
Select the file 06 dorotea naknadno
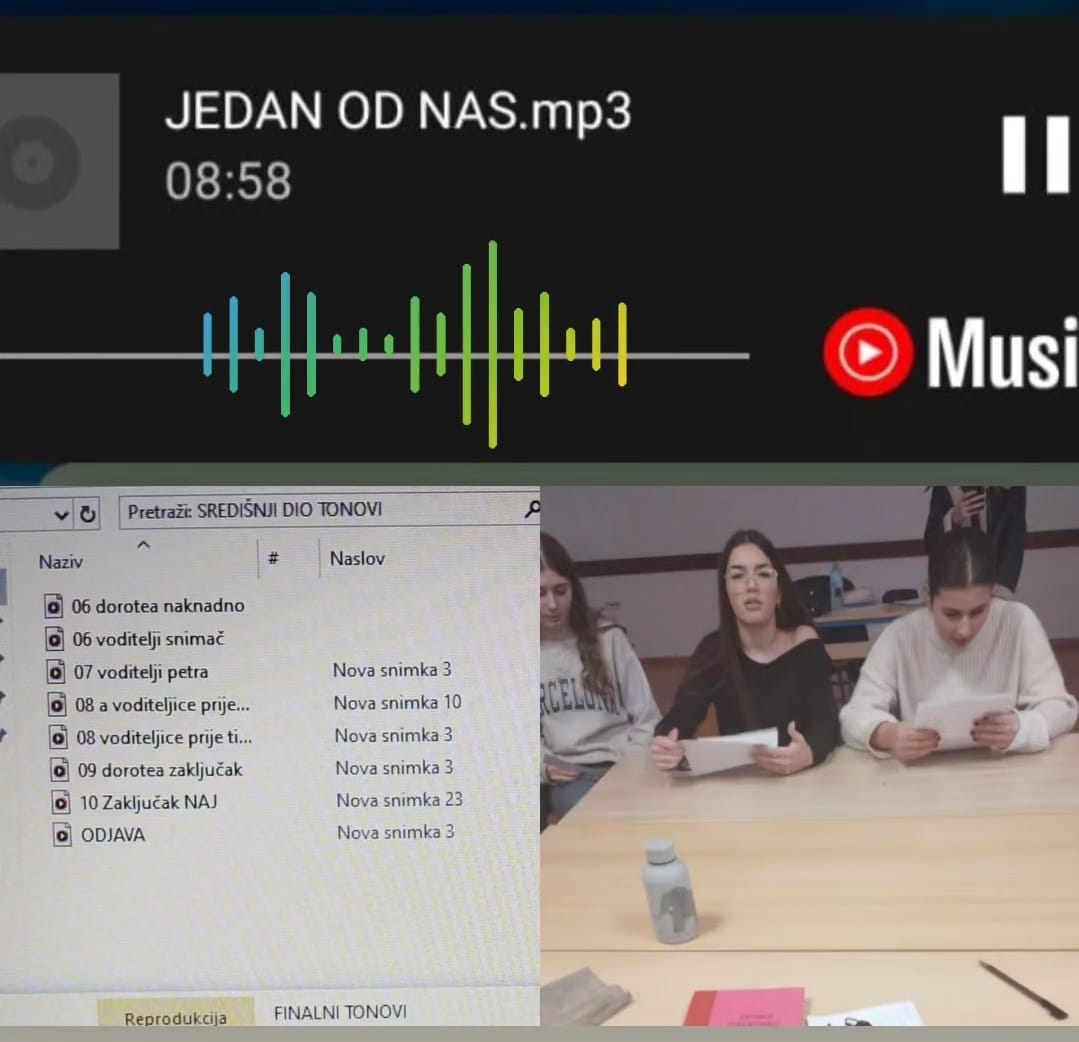158,606
